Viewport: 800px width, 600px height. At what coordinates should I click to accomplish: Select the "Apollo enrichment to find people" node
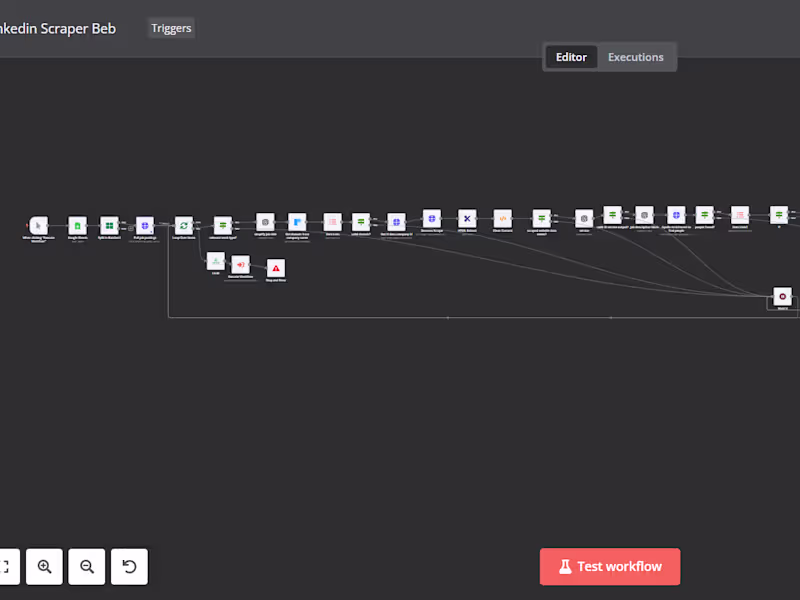(x=677, y=214)
